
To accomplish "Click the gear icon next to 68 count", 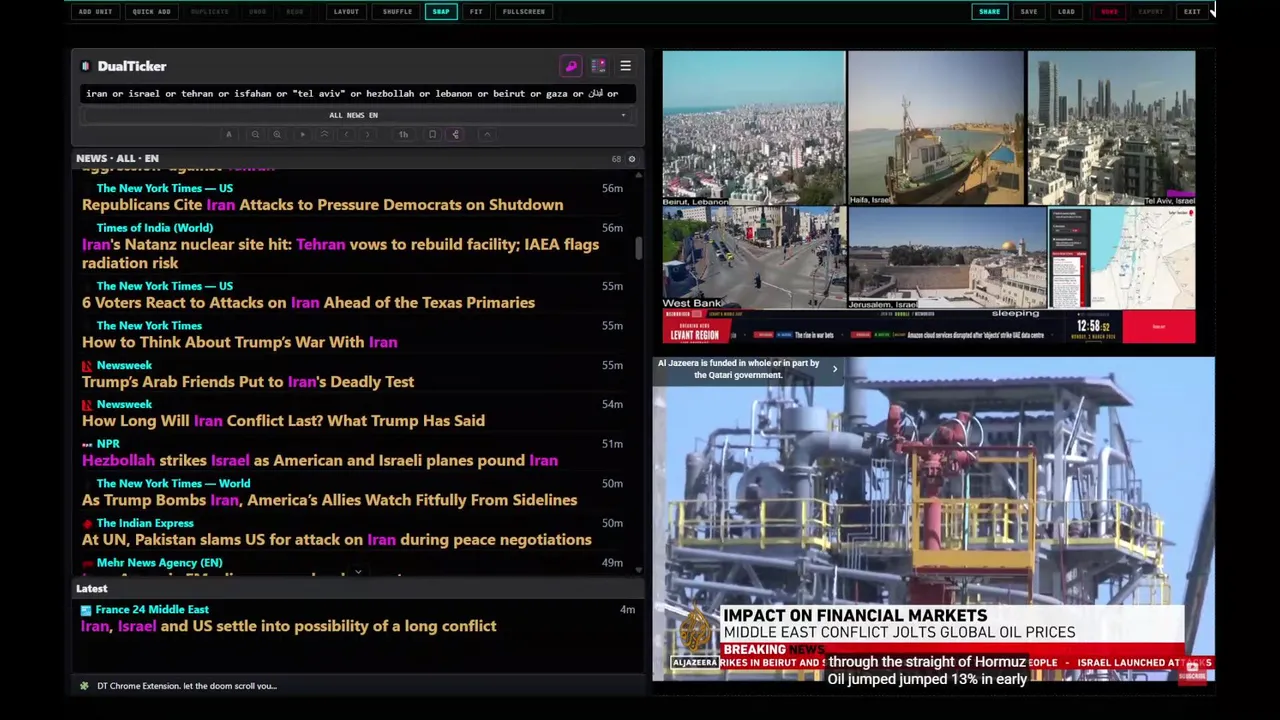I will click(631, 159).
